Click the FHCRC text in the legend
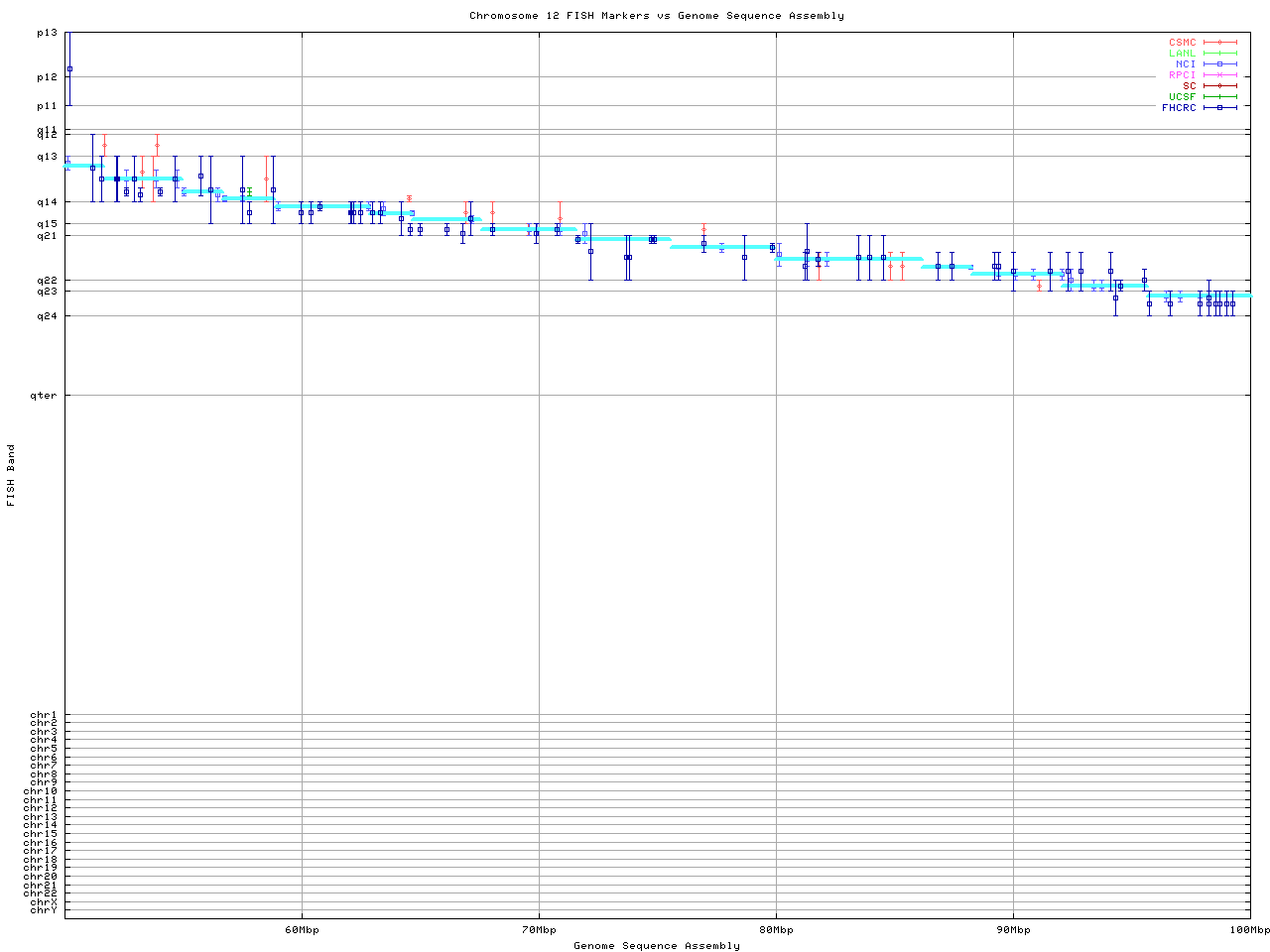 [1179, 108]
